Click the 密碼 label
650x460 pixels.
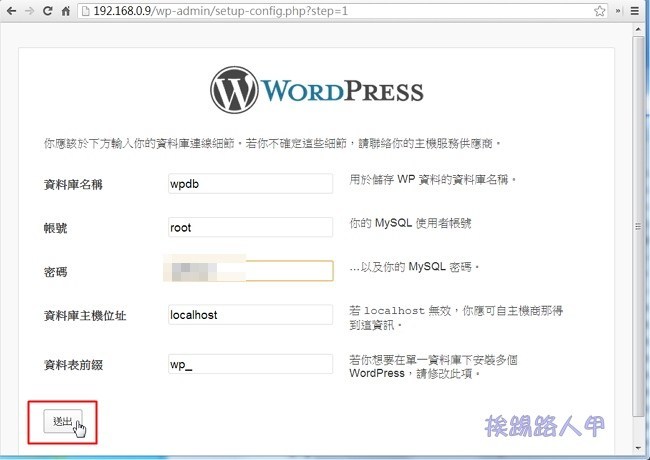click(56, 272)
